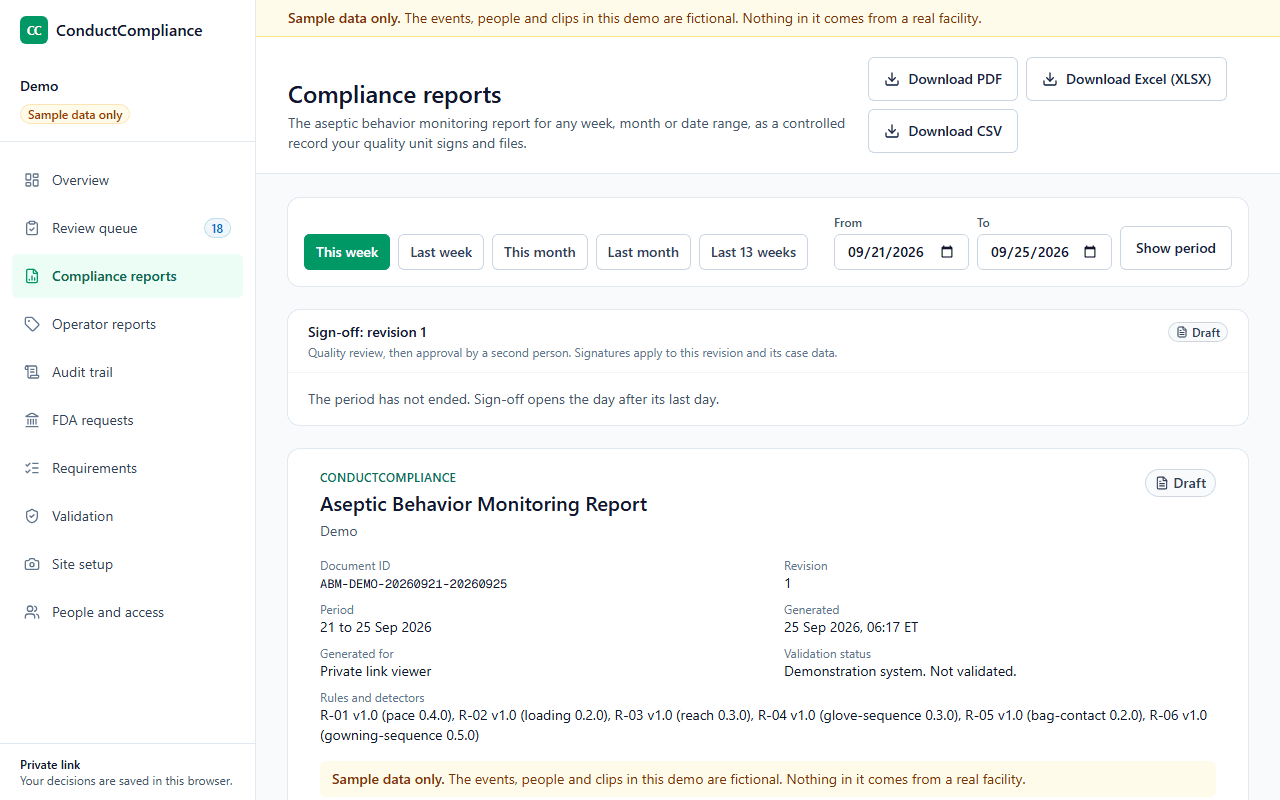Open the From date calendar picker icon

click(947, 252)
